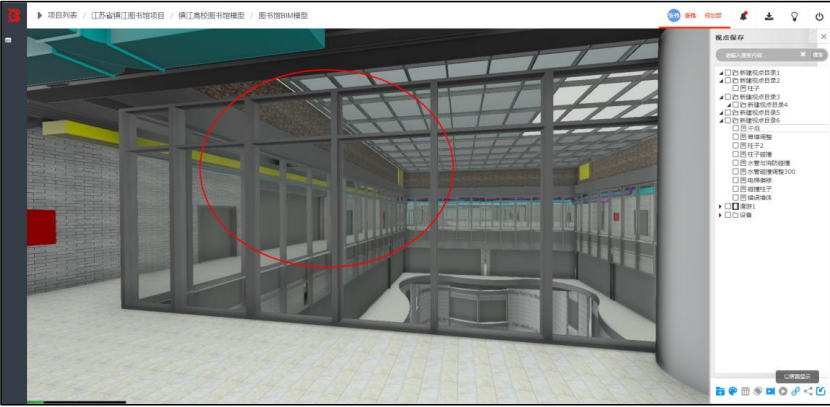The width and height of the screenshot is (830, 407).
Task: Click the power logout icon
Action: pyautogui.click(x=819, y=16)
